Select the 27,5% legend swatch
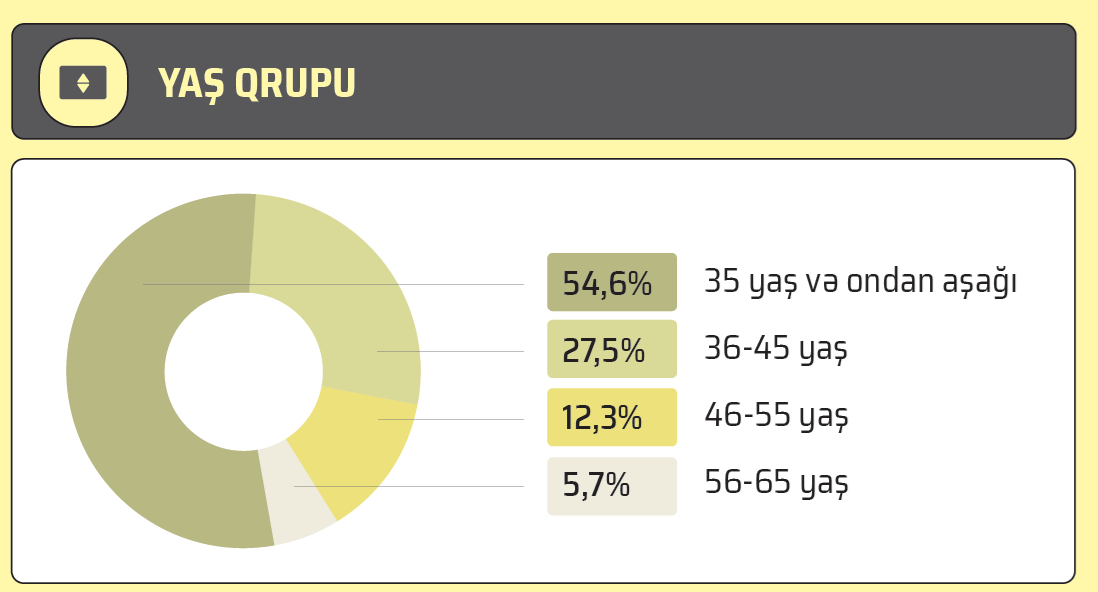 (x=611, y=351)
